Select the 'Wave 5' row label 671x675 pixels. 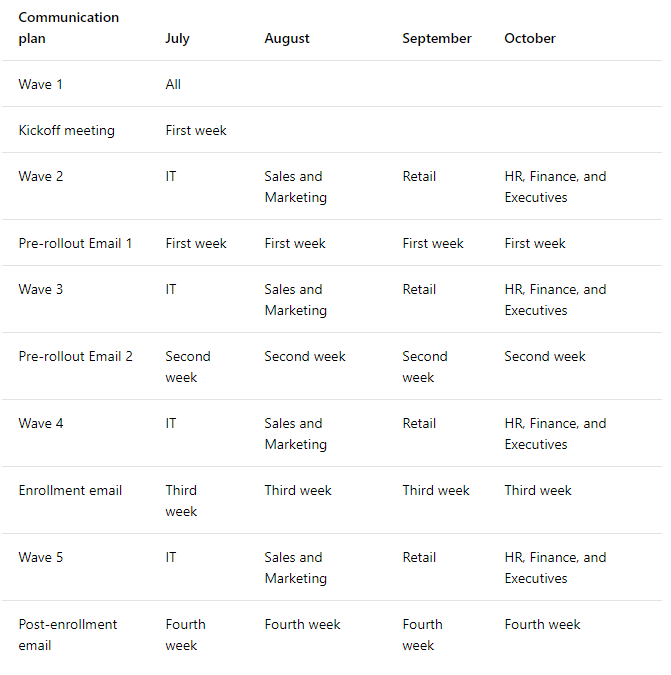pos(41,557)
